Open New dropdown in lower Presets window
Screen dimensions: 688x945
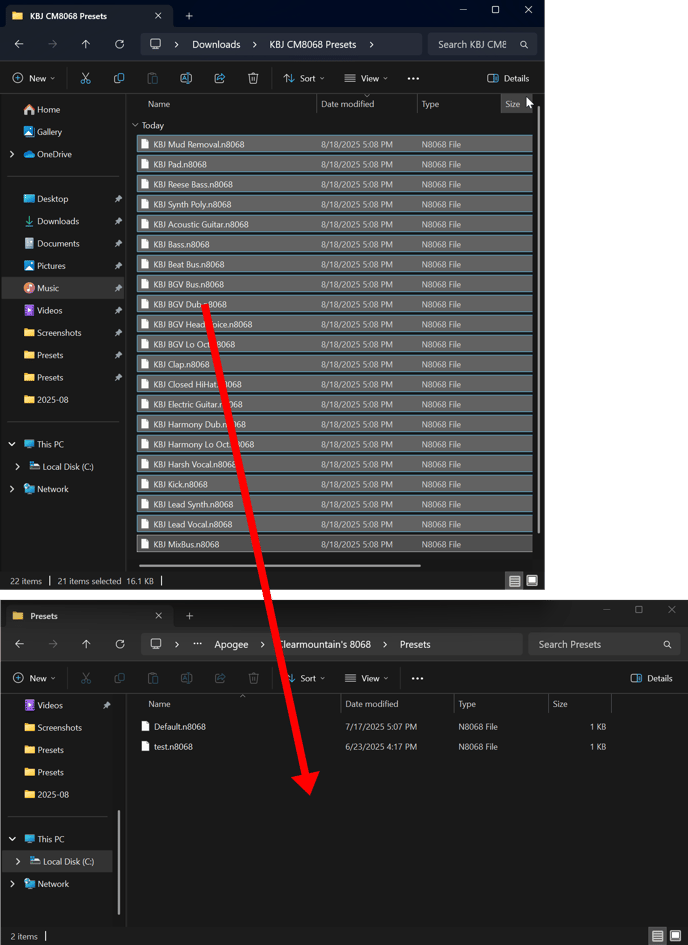coord(34,679)
